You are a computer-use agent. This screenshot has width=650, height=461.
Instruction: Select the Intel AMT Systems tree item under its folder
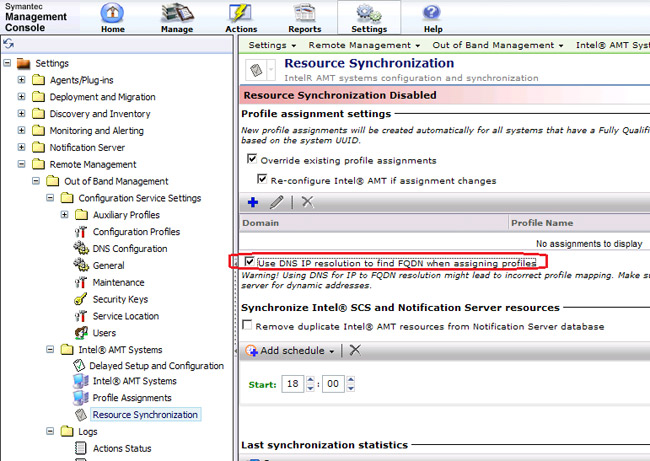point(134,381)
